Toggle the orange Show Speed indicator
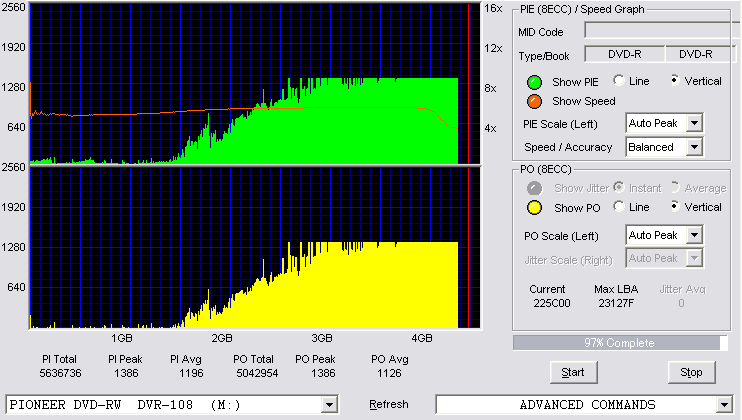Viewport: 742px width, 420px height. (x=534, y=101)
